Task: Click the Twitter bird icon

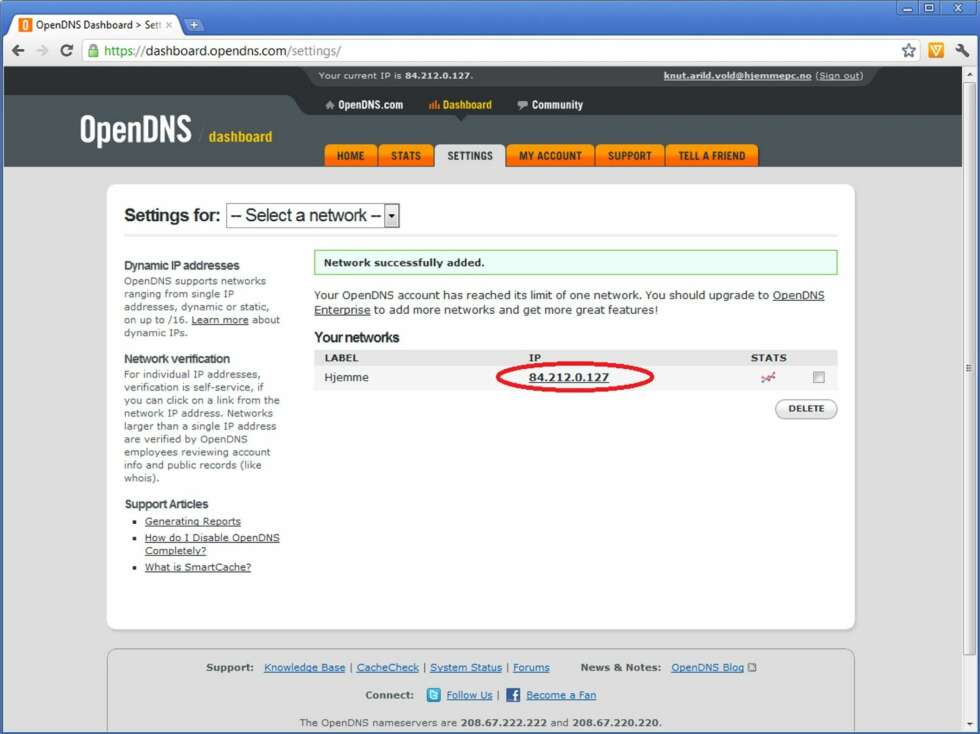Action: 433,695
